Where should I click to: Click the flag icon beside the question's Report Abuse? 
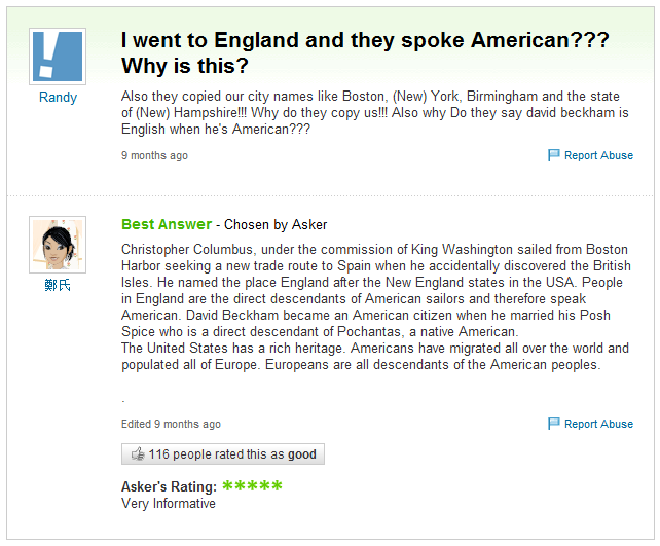[554, 155]
